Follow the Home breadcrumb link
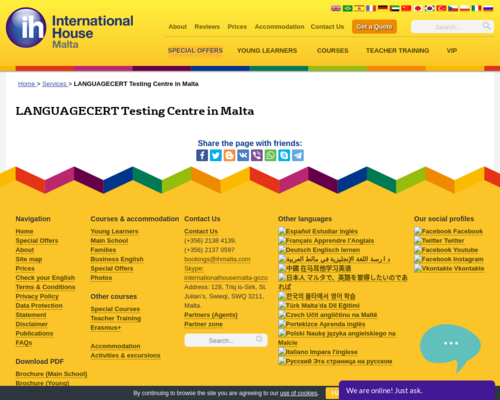This screenshot has height=400, width=500. tap(27, 84)
